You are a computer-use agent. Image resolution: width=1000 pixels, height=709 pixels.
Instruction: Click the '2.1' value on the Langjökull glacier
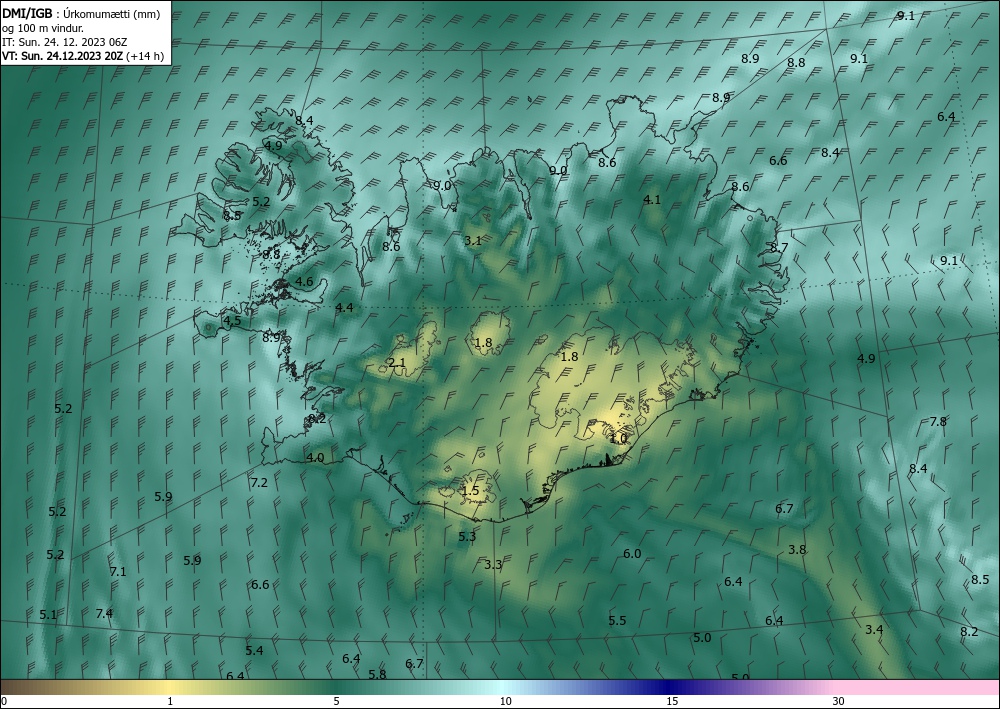(397, 363)
